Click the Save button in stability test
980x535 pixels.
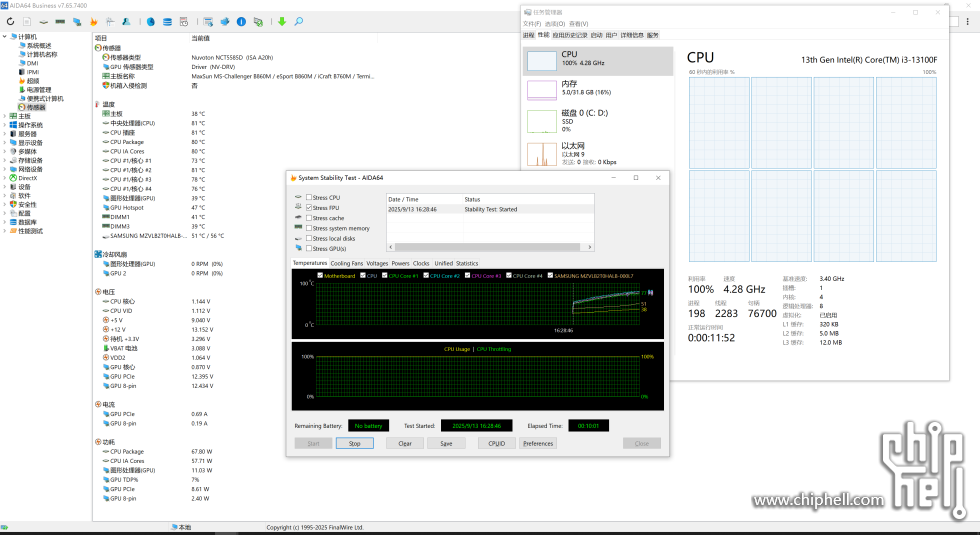click(x=446, y=443)
